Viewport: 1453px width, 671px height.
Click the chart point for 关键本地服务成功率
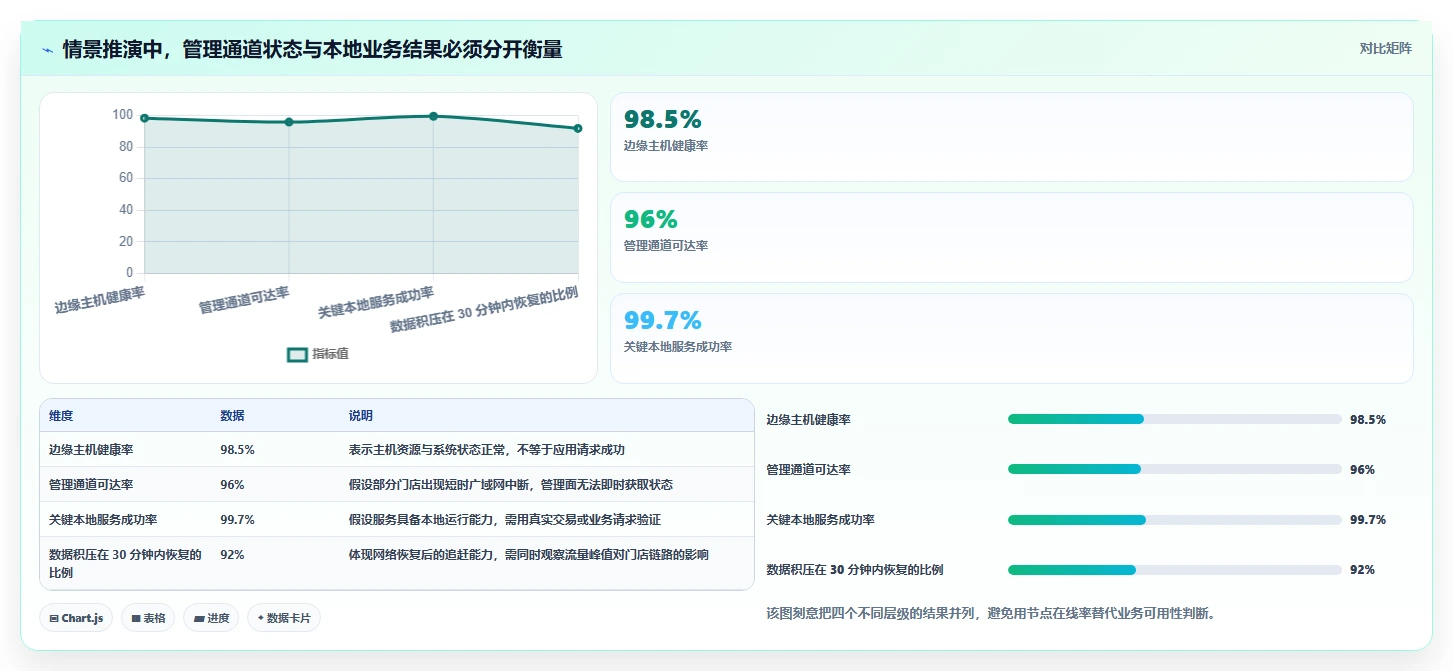tap(433, 116)
